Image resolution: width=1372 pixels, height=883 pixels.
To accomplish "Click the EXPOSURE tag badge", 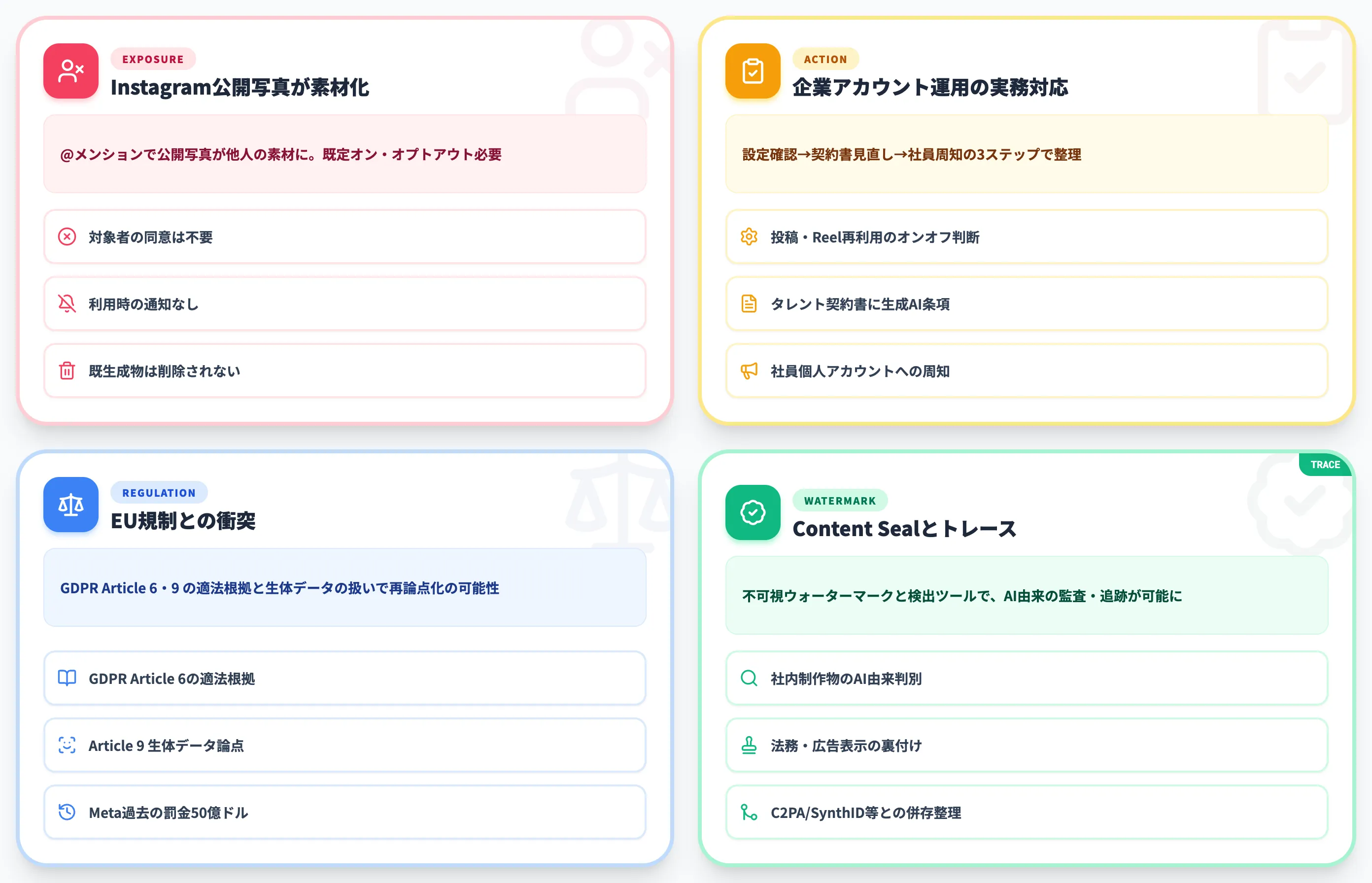I will point(153,59).
